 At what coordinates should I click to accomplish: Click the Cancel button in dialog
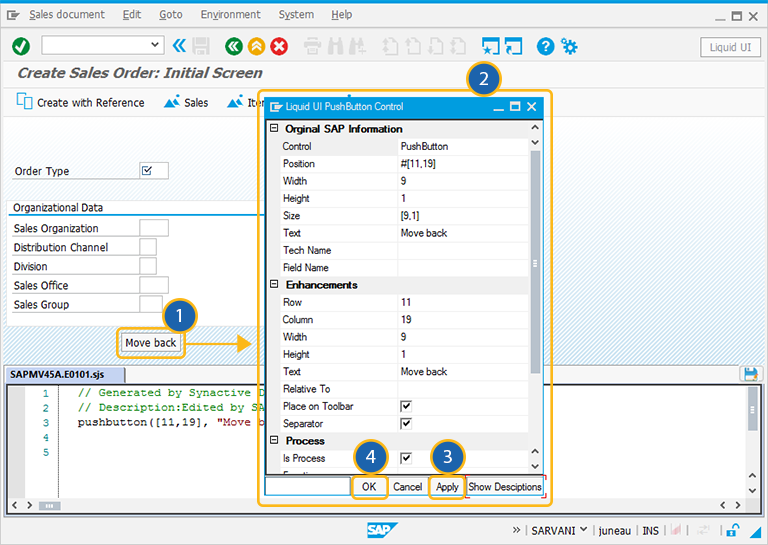coord(407,487)
